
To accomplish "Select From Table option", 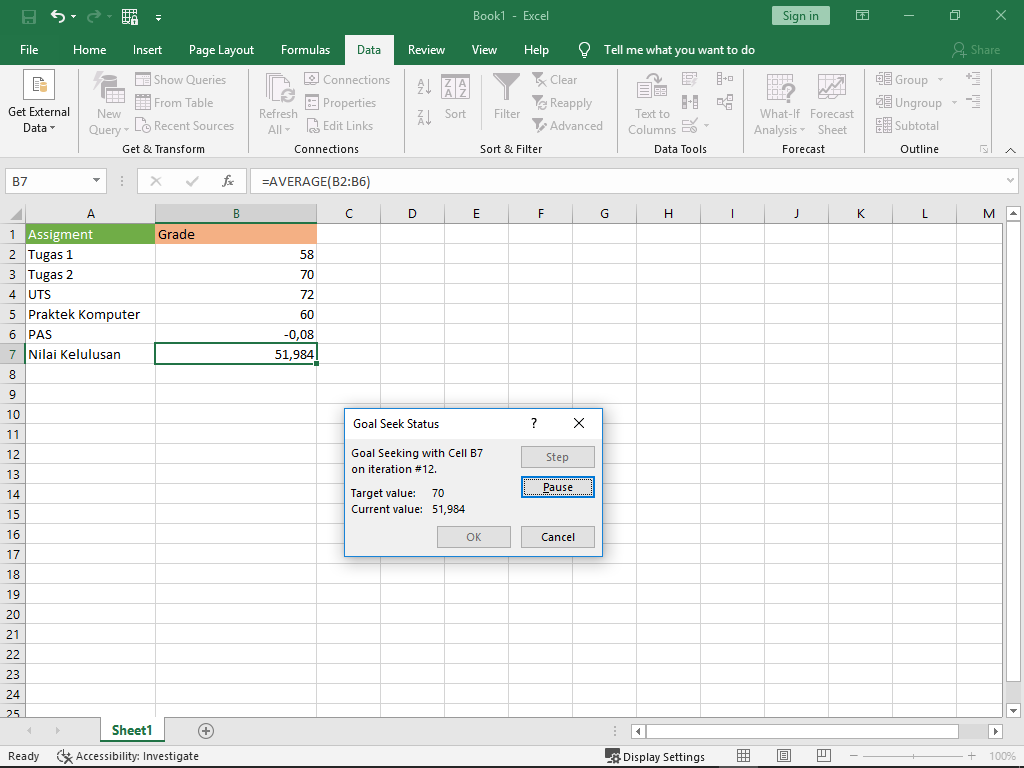I will [x=174, y=103].
